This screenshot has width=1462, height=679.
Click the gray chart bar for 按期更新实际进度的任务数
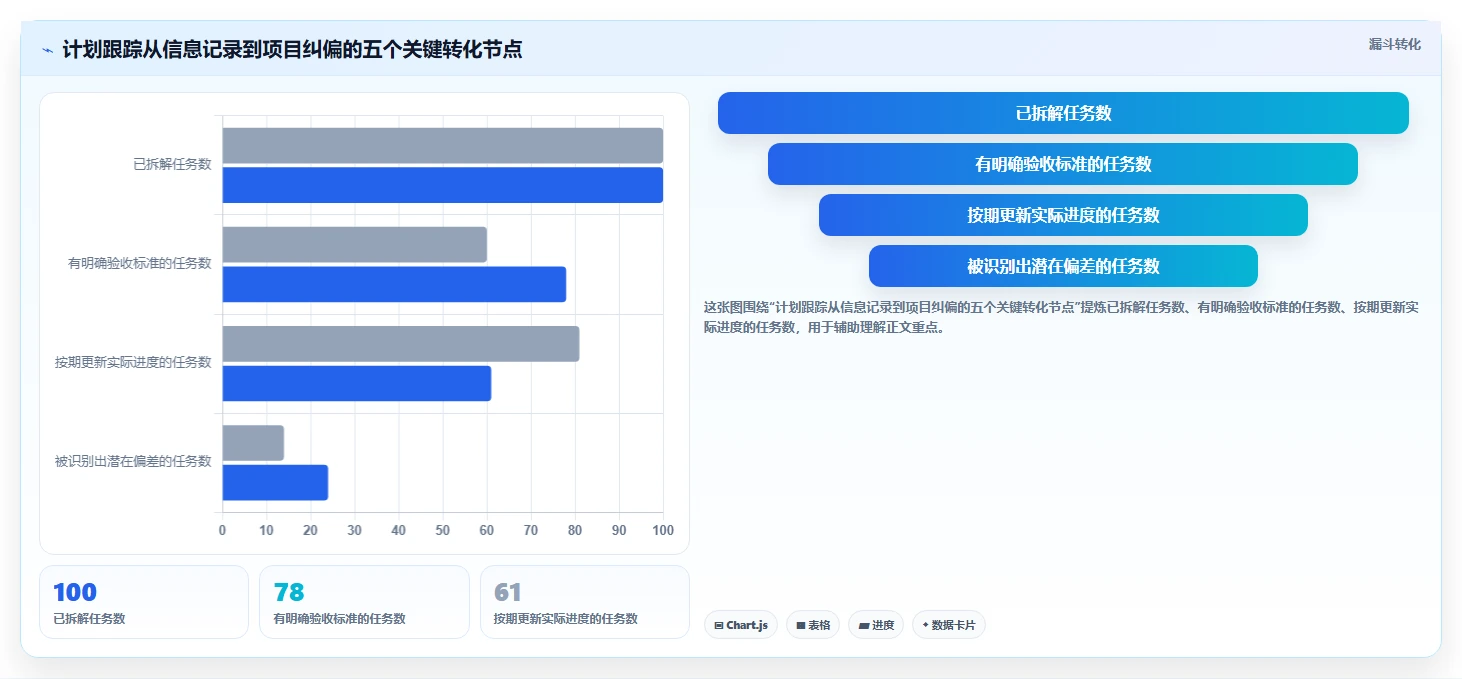tap(400, 343)
